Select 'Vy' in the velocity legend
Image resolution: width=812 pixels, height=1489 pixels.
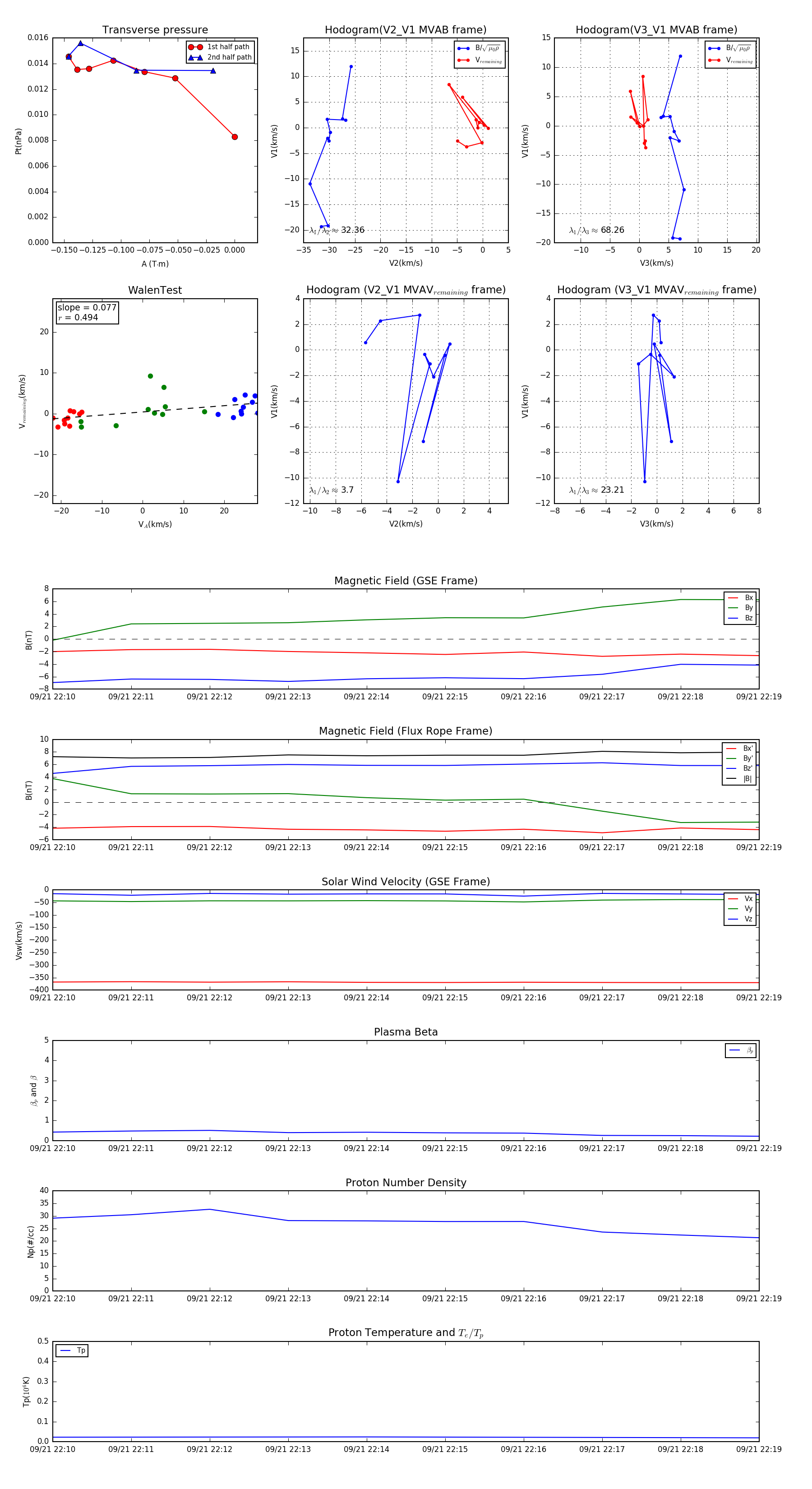[740, 909]
